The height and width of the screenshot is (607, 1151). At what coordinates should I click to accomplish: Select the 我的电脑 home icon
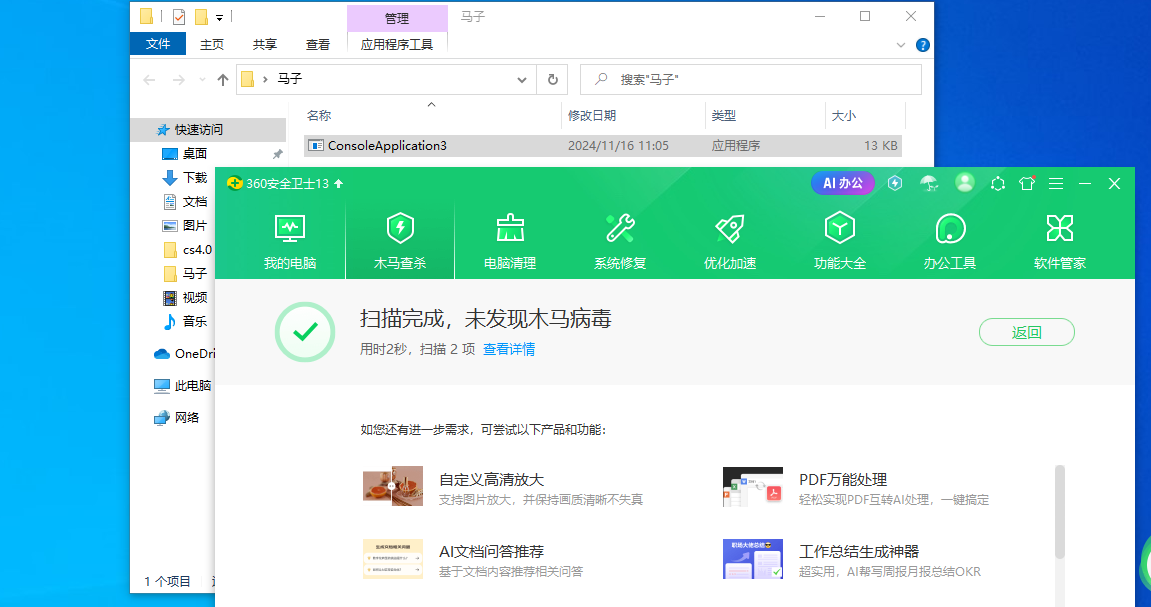(x=289, y=228)
